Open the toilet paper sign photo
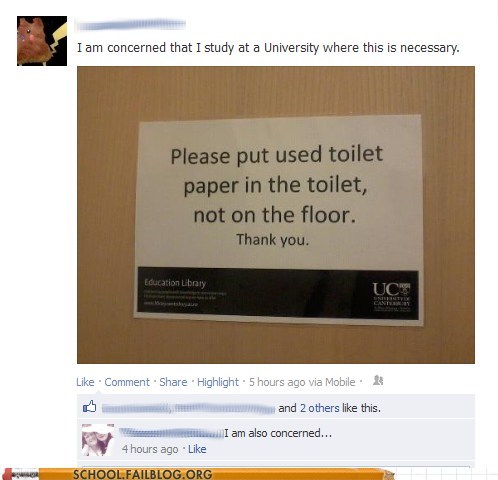The width and height of the screenshot is (498, 480). coord(276,215)
